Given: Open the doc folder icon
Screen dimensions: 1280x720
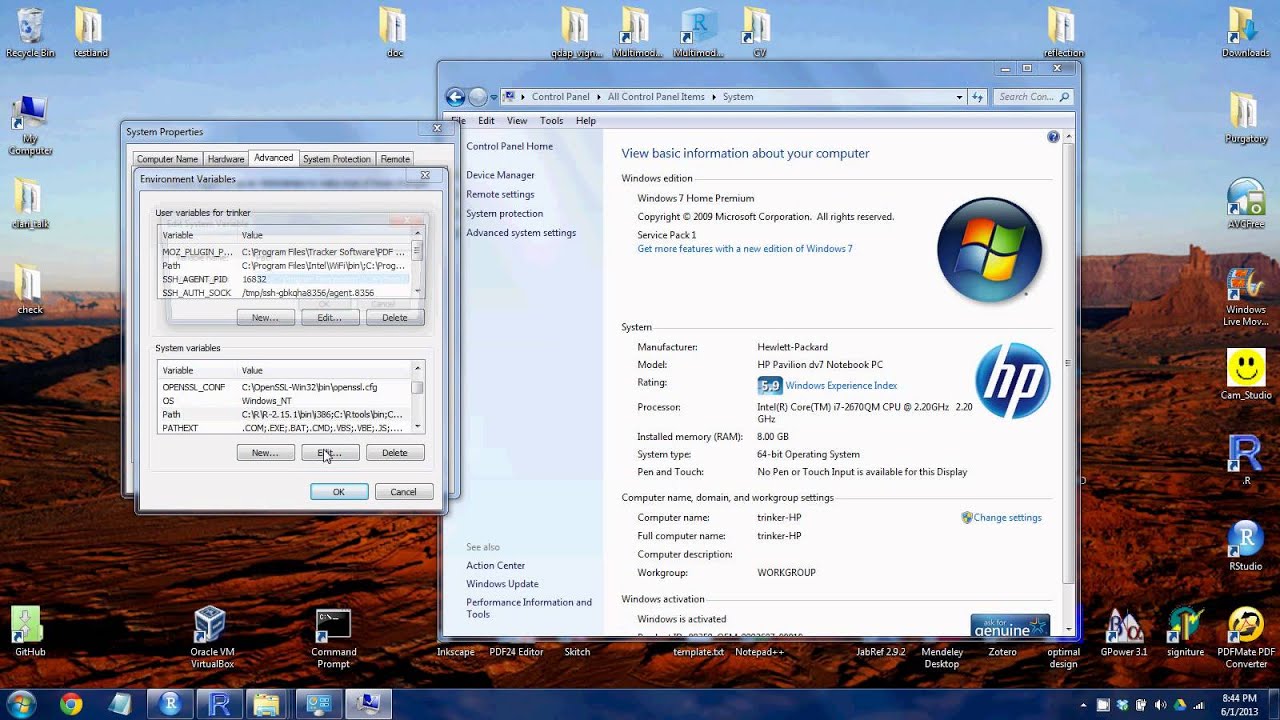Looking at the screenshot, I should [394, 32].
